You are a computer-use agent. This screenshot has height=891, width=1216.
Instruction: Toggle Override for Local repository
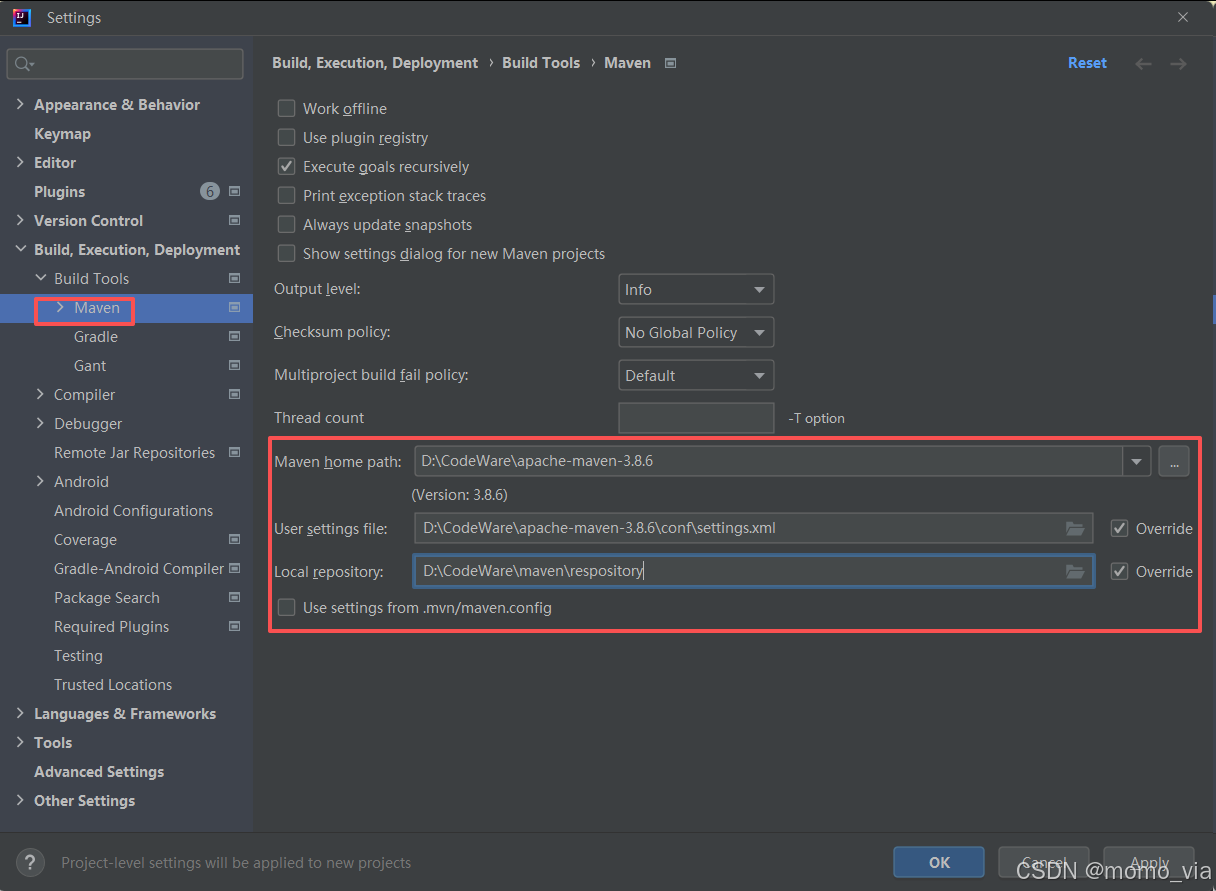tap(1120, 571)
